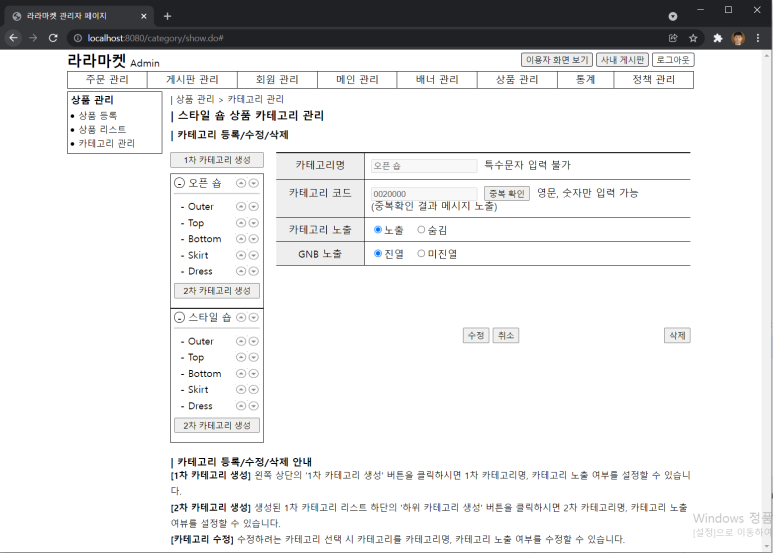This screenshot has width=773, height=553.
Task: Click the 1차 카테고리 생성 button
Action: point(217,160)
